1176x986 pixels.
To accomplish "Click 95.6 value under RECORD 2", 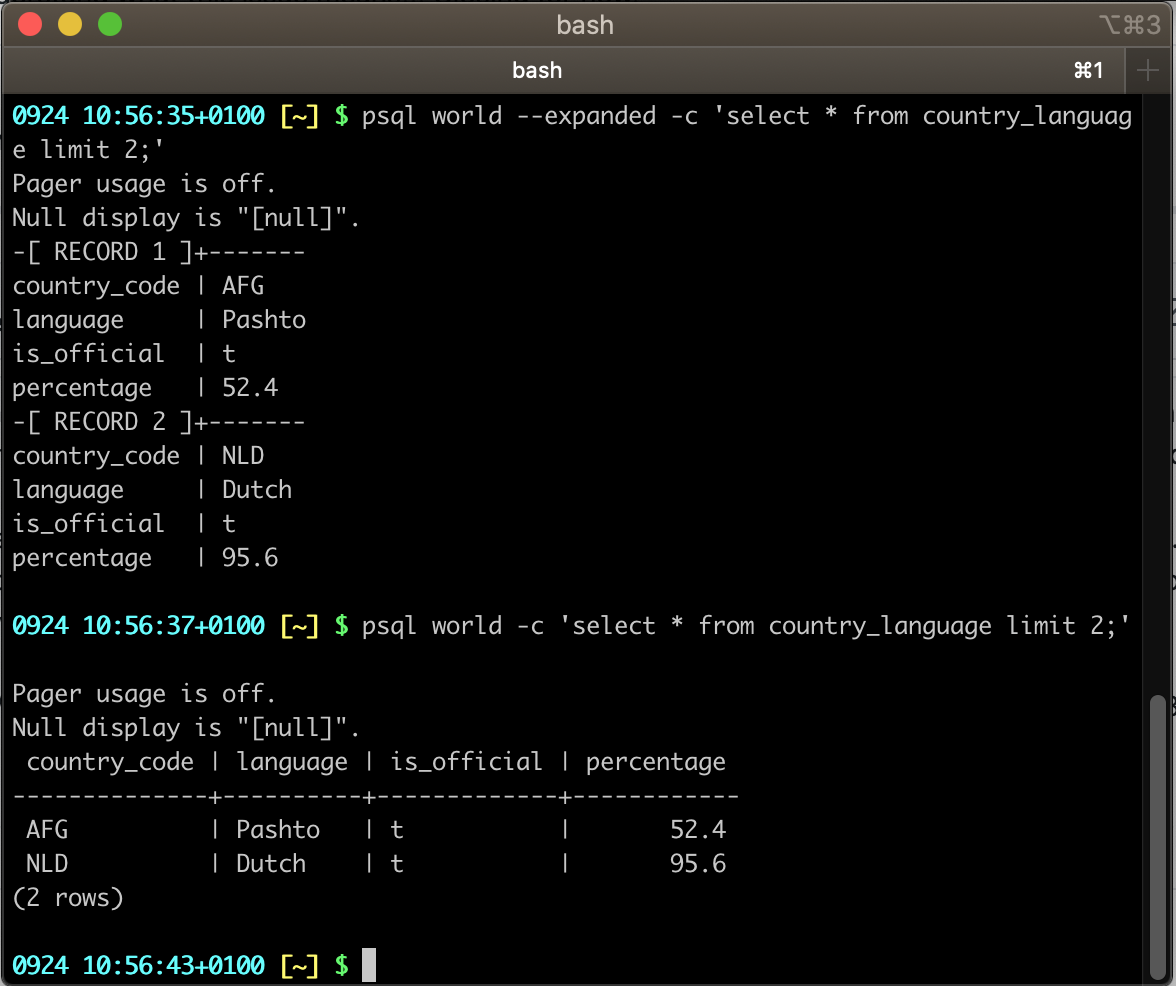I will [250, 558].
